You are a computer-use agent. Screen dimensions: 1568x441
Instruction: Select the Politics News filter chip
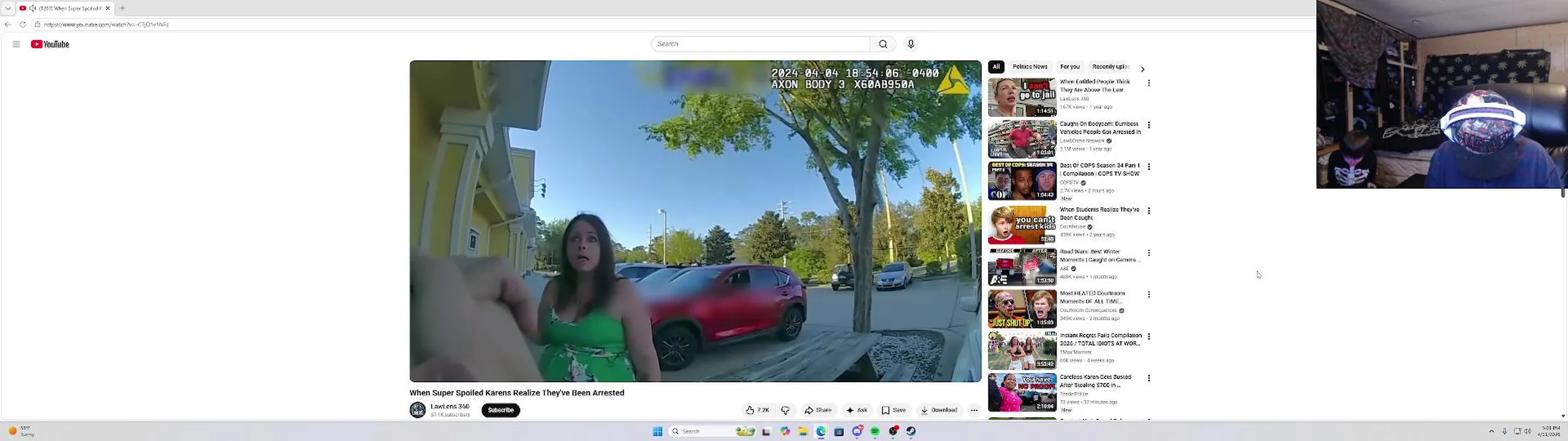[x=1030, y=67]
